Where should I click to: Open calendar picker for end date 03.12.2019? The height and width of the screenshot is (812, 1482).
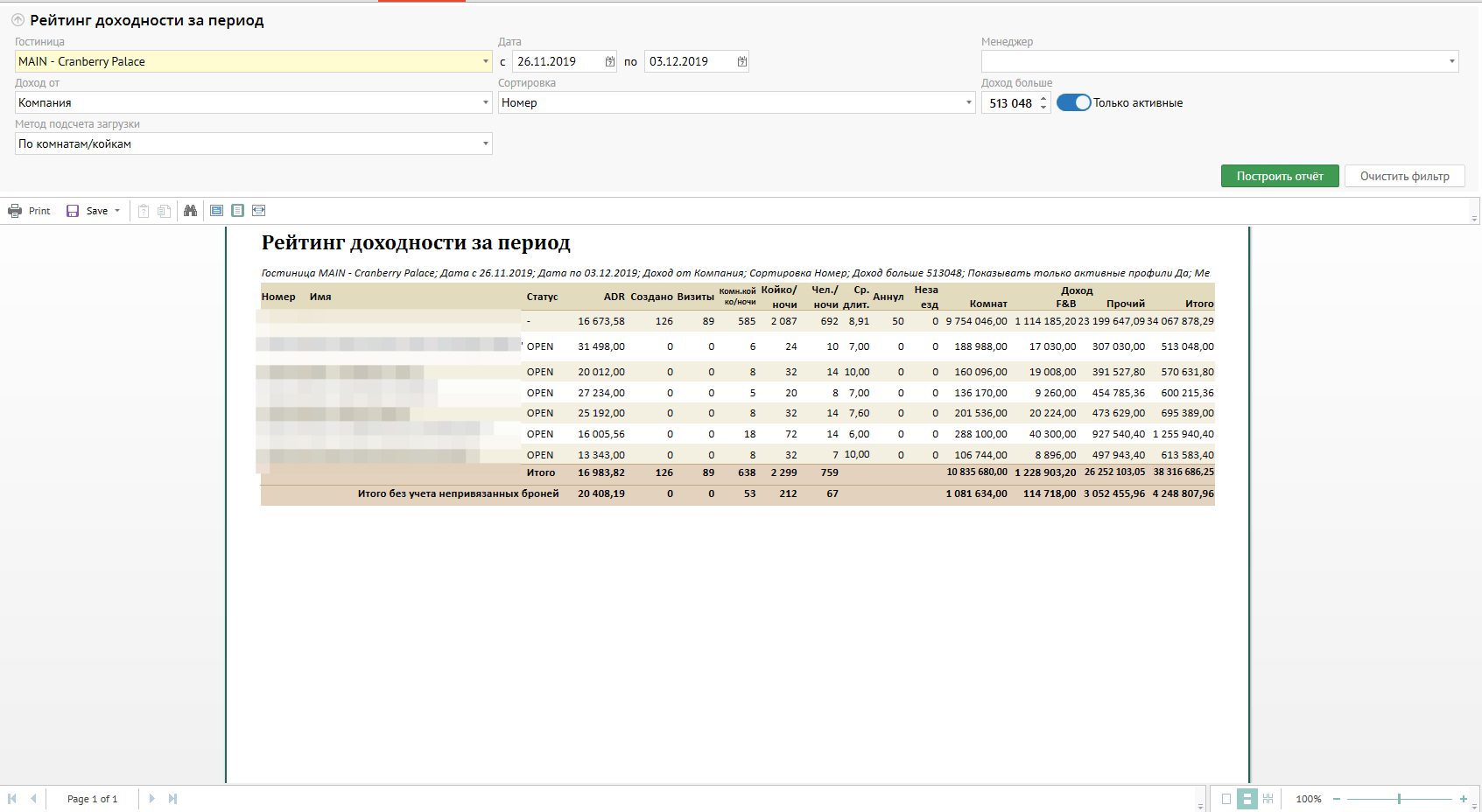pos(742,61)
